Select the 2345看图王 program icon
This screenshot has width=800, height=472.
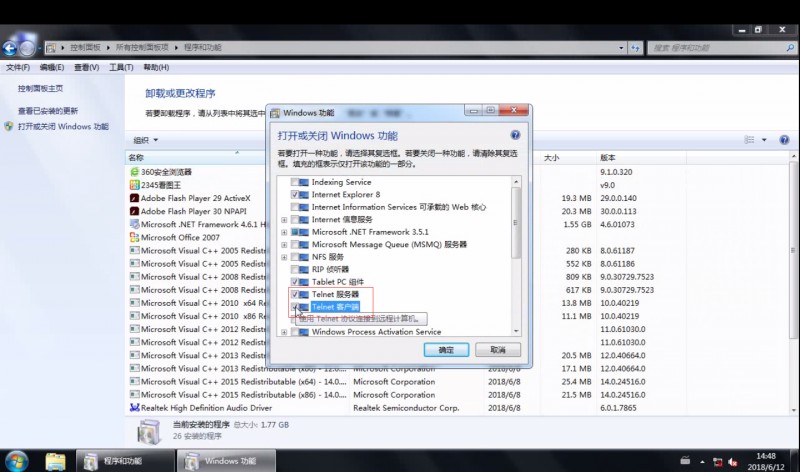tap(134, 185)
